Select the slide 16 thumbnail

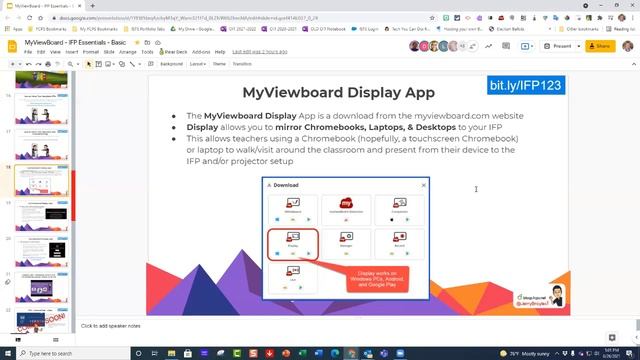pyautogui.click(x=41, y=109)
